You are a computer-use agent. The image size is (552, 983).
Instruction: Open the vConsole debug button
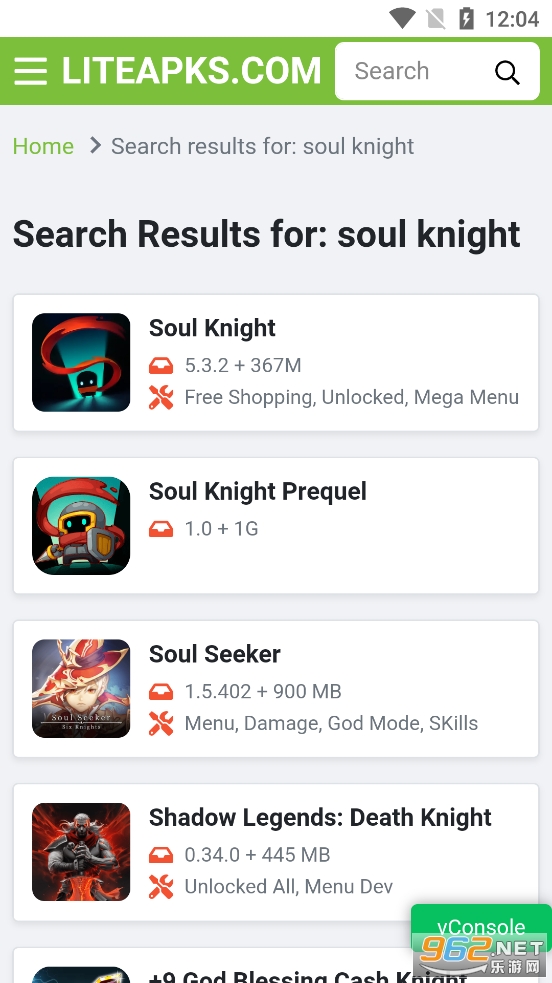(481, 927)
